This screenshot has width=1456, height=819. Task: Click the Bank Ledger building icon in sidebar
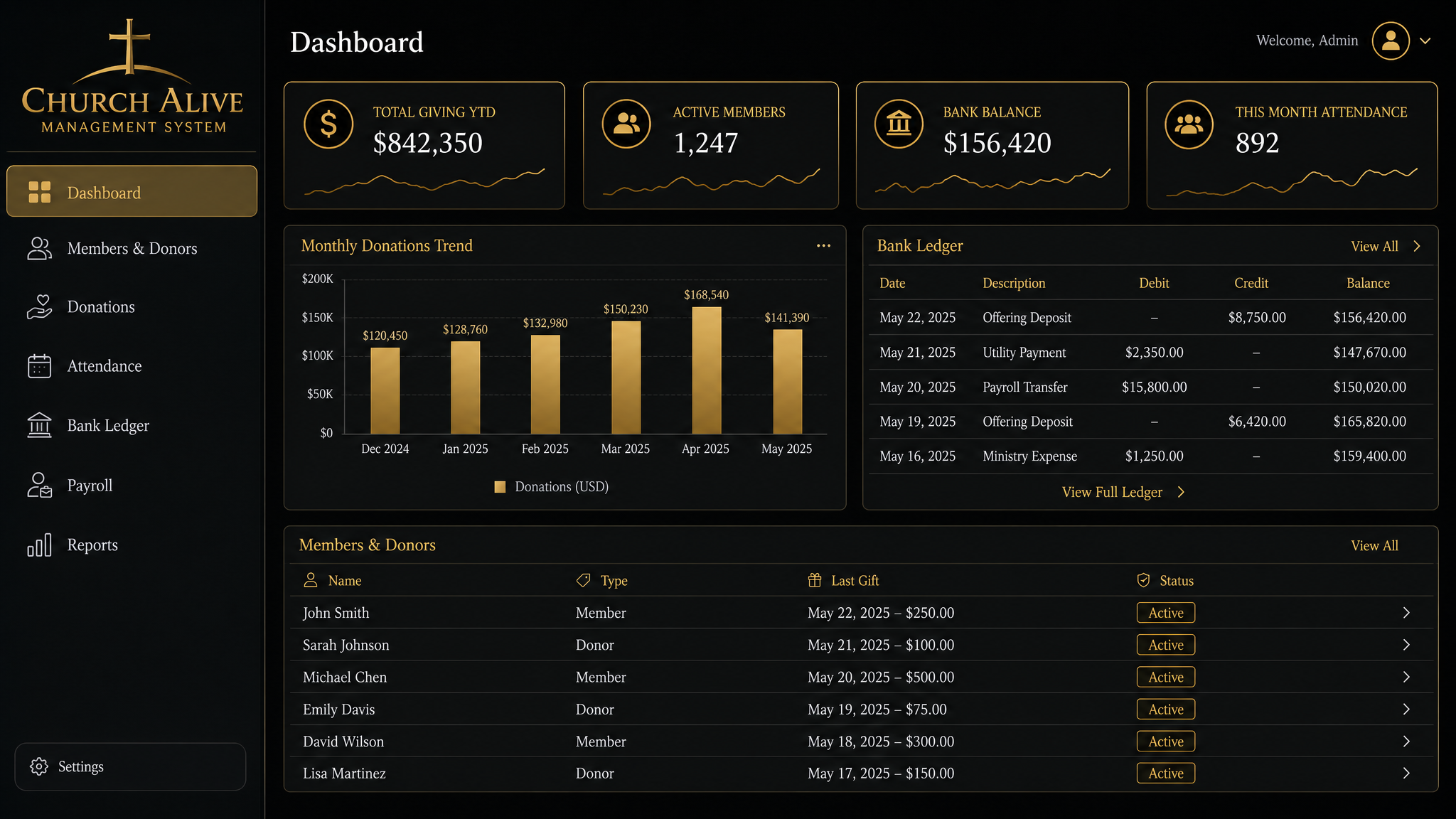coord(40,425)
